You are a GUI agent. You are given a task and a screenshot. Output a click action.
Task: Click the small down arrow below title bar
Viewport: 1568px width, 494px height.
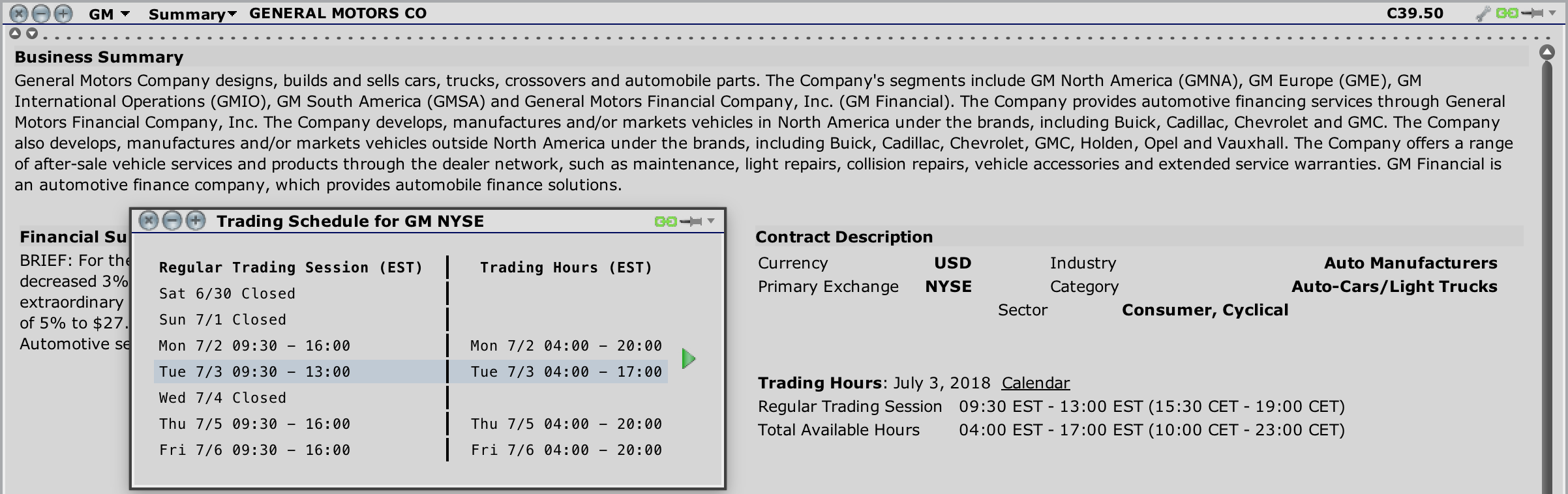(x=31, y=33)
